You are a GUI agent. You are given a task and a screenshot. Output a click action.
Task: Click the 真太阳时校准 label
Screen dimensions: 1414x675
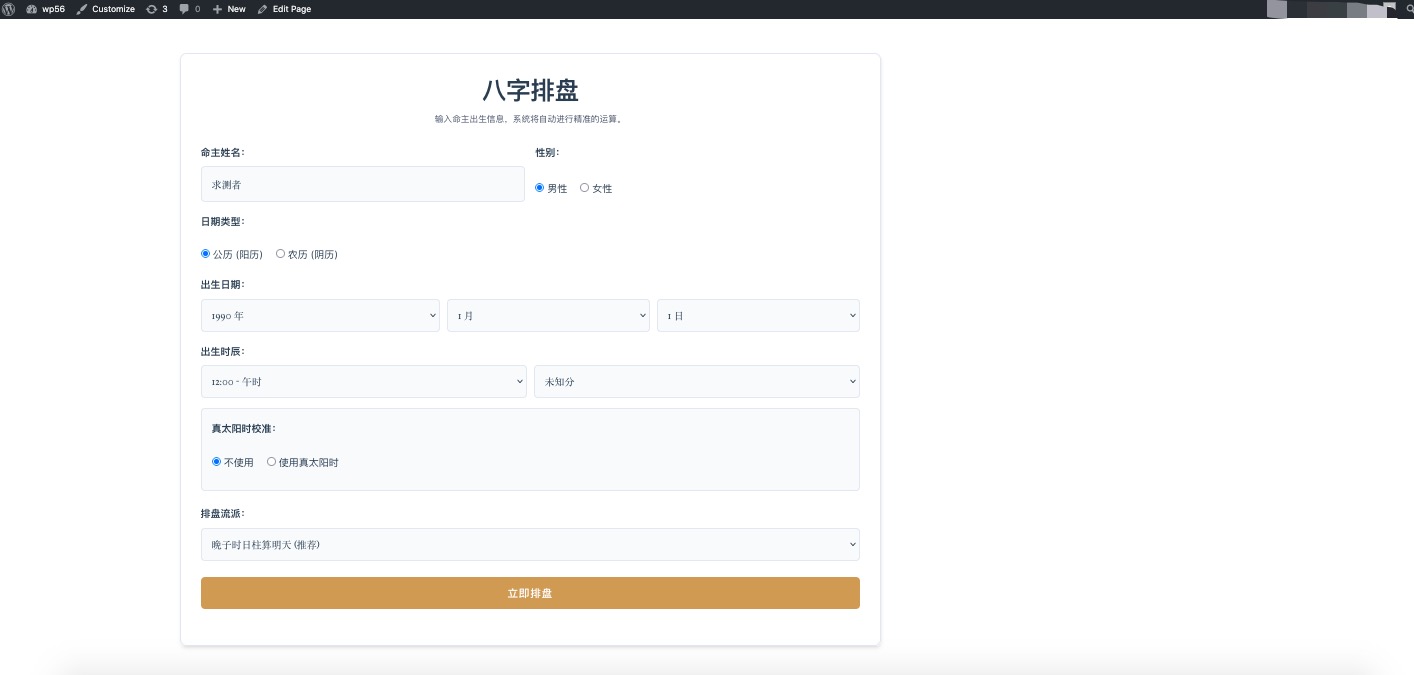(243, 428)
